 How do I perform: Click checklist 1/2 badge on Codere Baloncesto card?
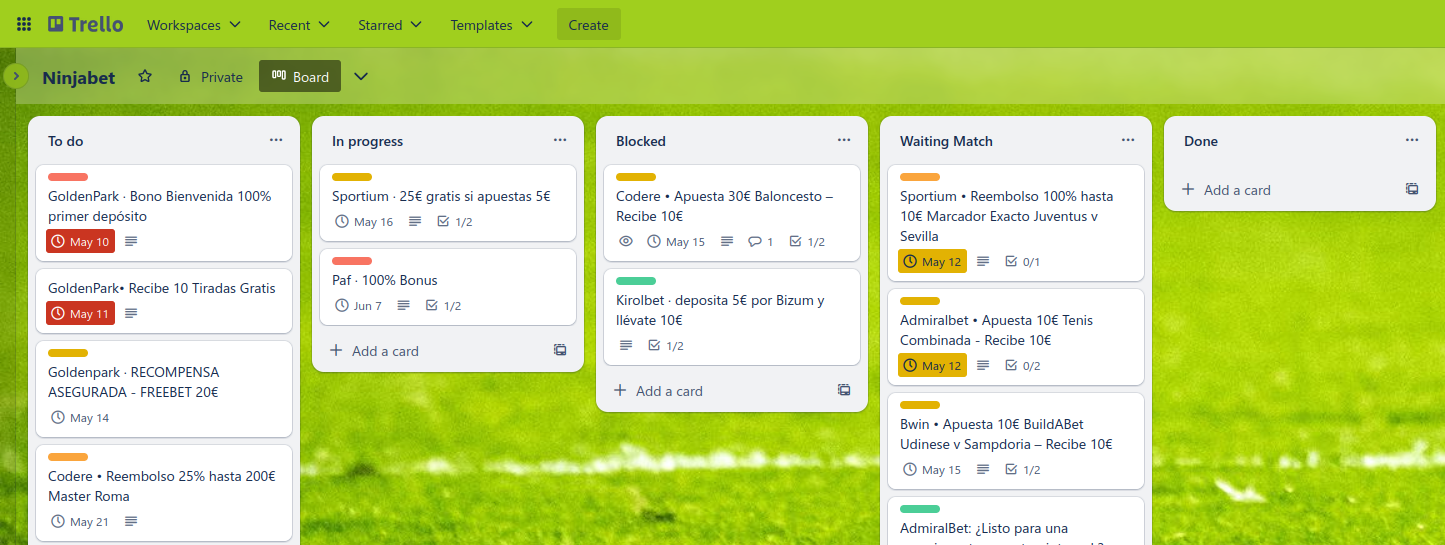pos(807,241)
